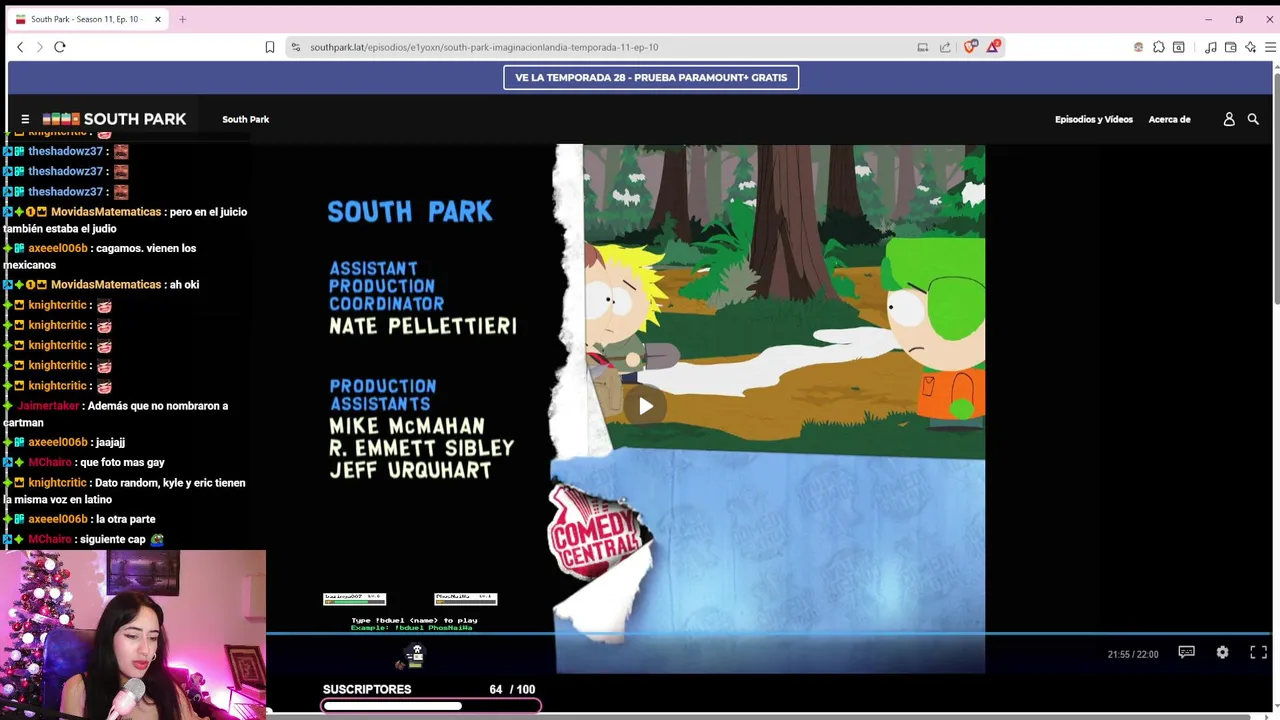Open the South Park nav link
This screenshot has width=1280, height=720.
pos(245,119)
